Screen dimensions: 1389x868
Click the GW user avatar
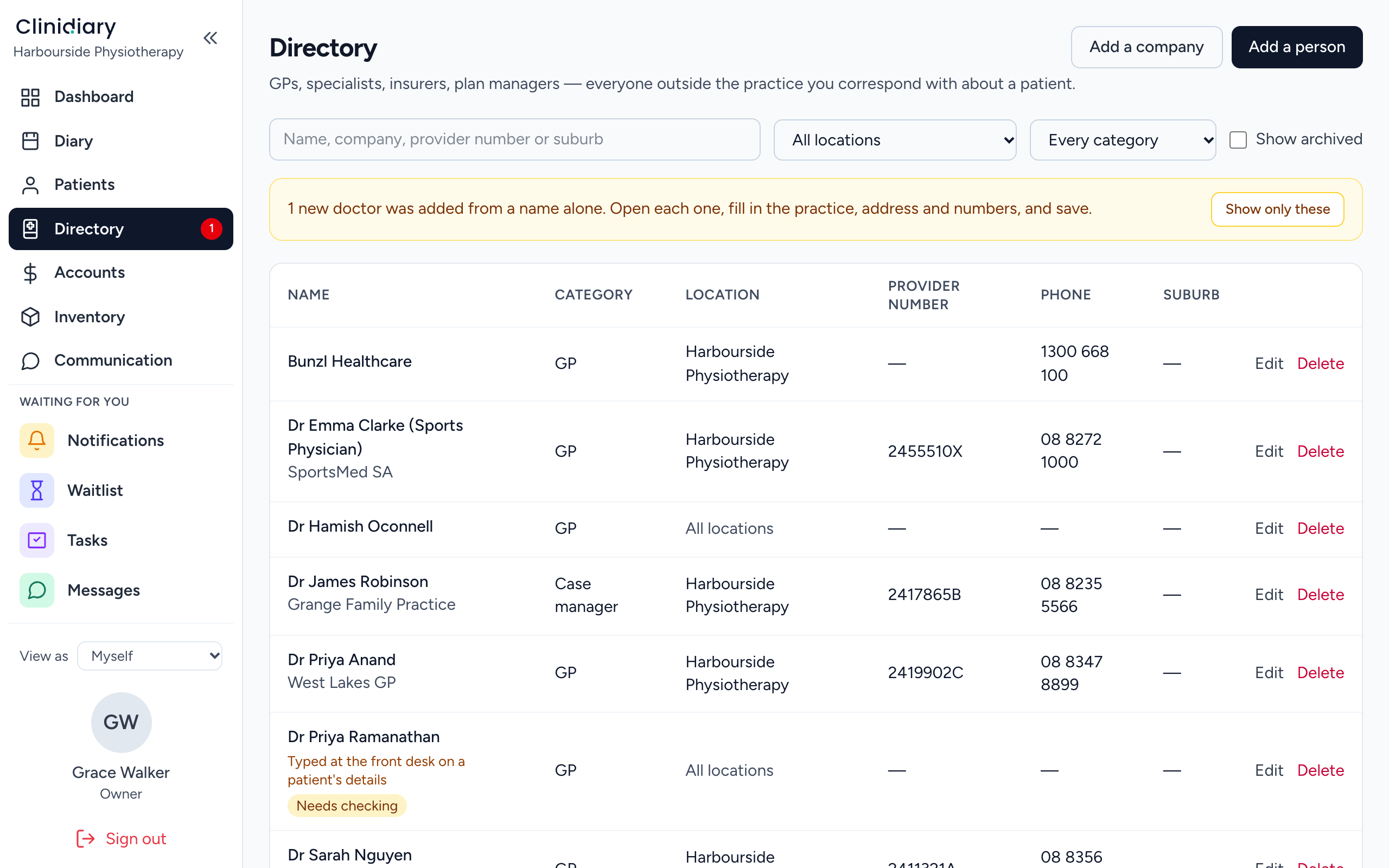[121, 722]
